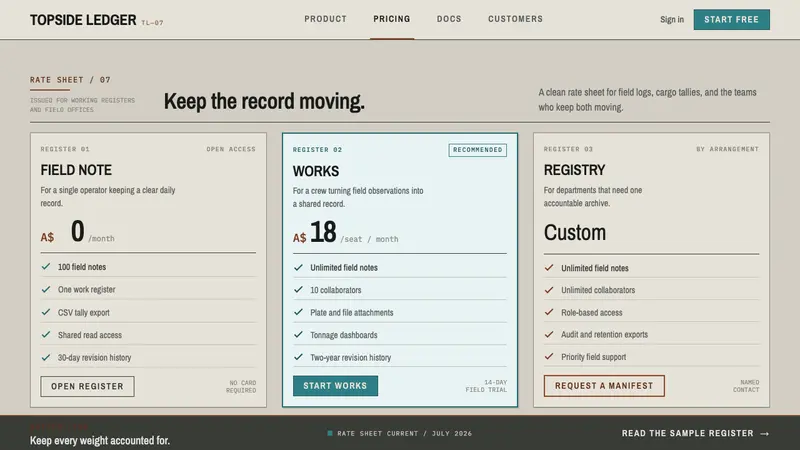The image size is (800, 450).
Task: Click the checkmark beside One work register
Action: click(x=46, y=289)
